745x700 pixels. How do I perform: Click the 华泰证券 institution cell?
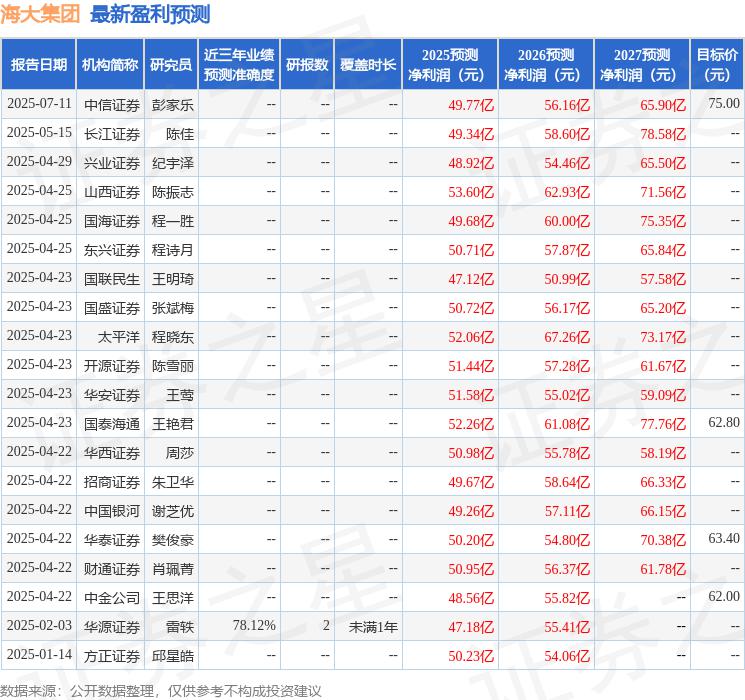pyautogui.click(x=112, y=540)
